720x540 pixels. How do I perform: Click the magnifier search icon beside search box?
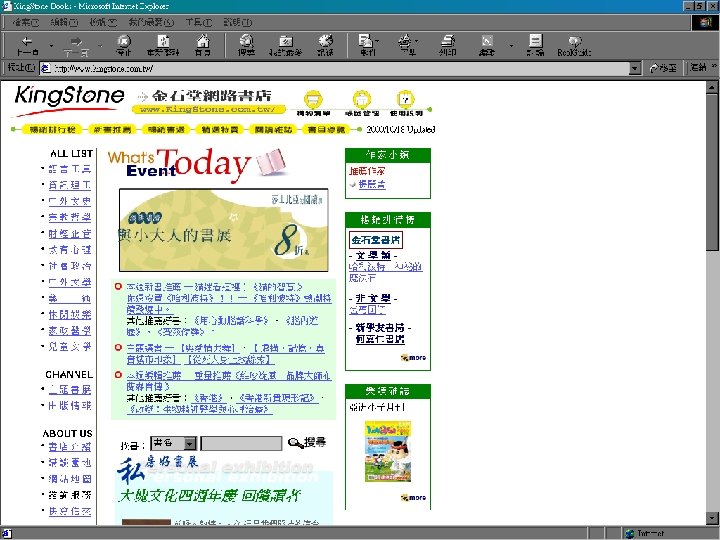point(295,443)
